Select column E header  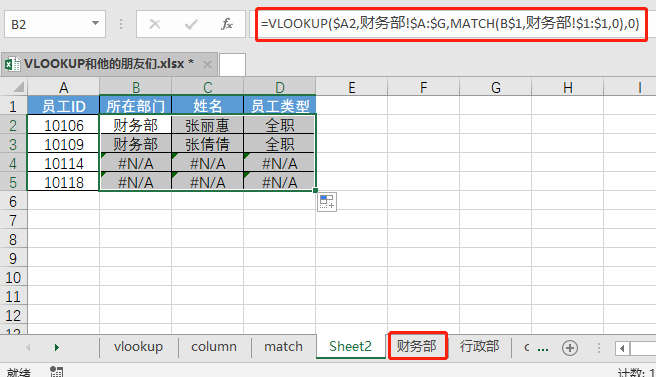tap(351, 87)
